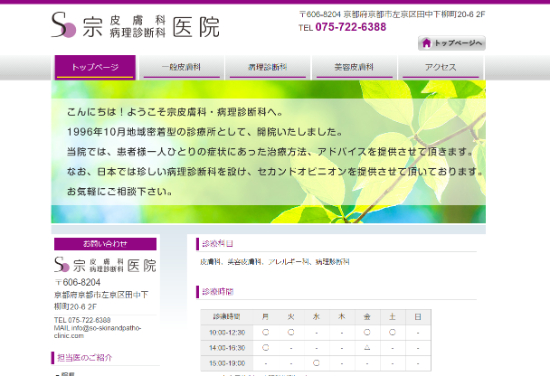Click the 15:00-19:00 row header
The height and width of the screenshot is (376, 550).
tap(227, 363)
